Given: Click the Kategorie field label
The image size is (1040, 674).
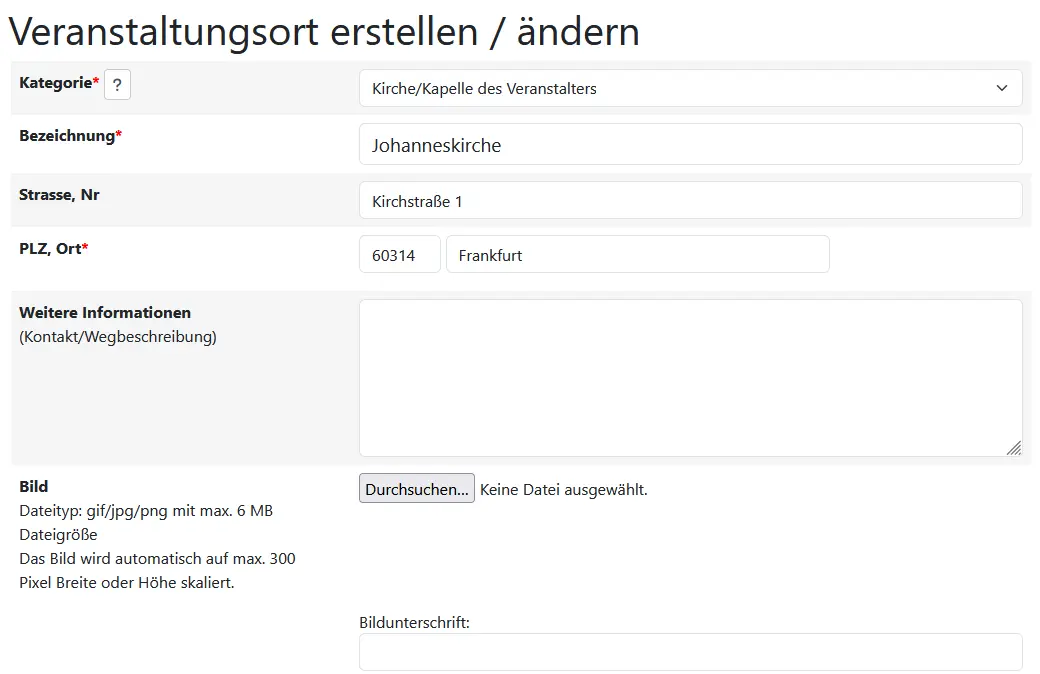Looking at the screenshot, I should (56, 83).
